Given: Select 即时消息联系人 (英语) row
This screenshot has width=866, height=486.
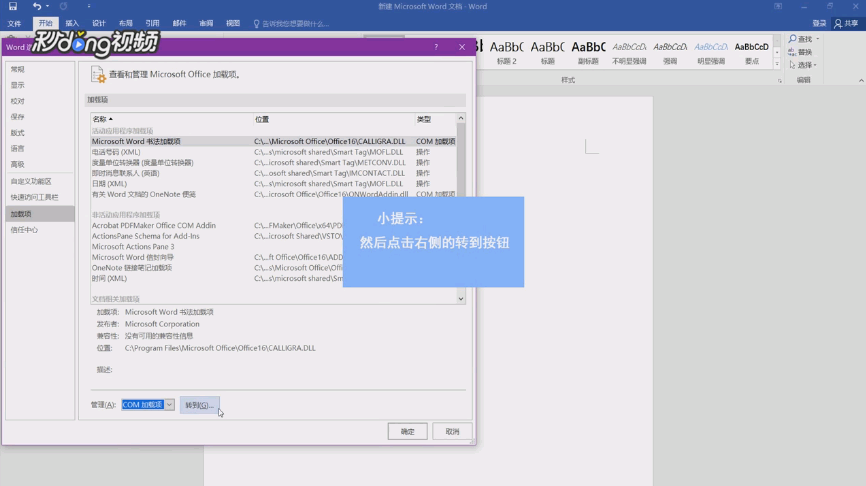Looking at the screenshot, I should click(x=273, y=173).
